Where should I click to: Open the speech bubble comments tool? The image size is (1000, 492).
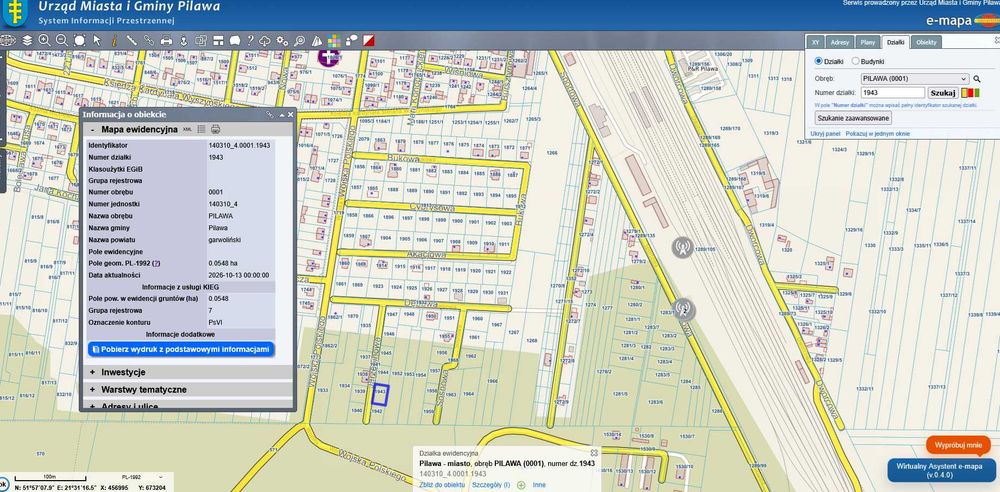(235, 40)
